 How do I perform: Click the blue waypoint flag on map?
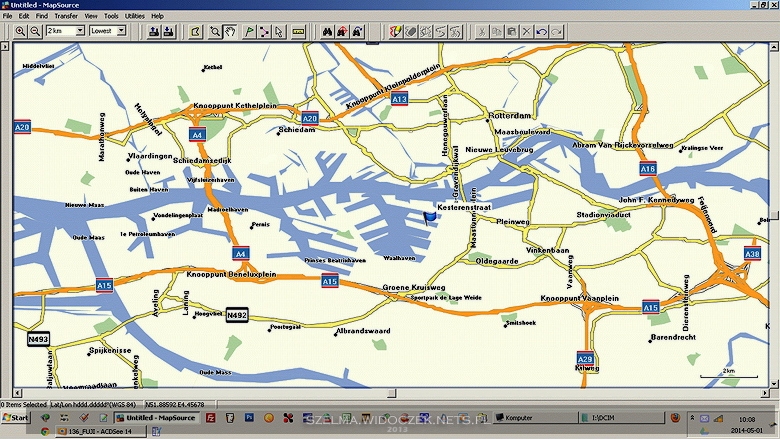pos(429,218)
